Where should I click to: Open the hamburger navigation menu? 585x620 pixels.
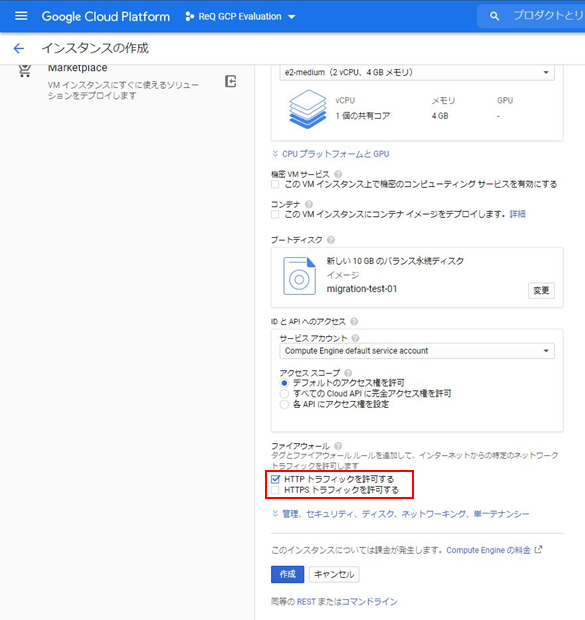click(21, 16)
